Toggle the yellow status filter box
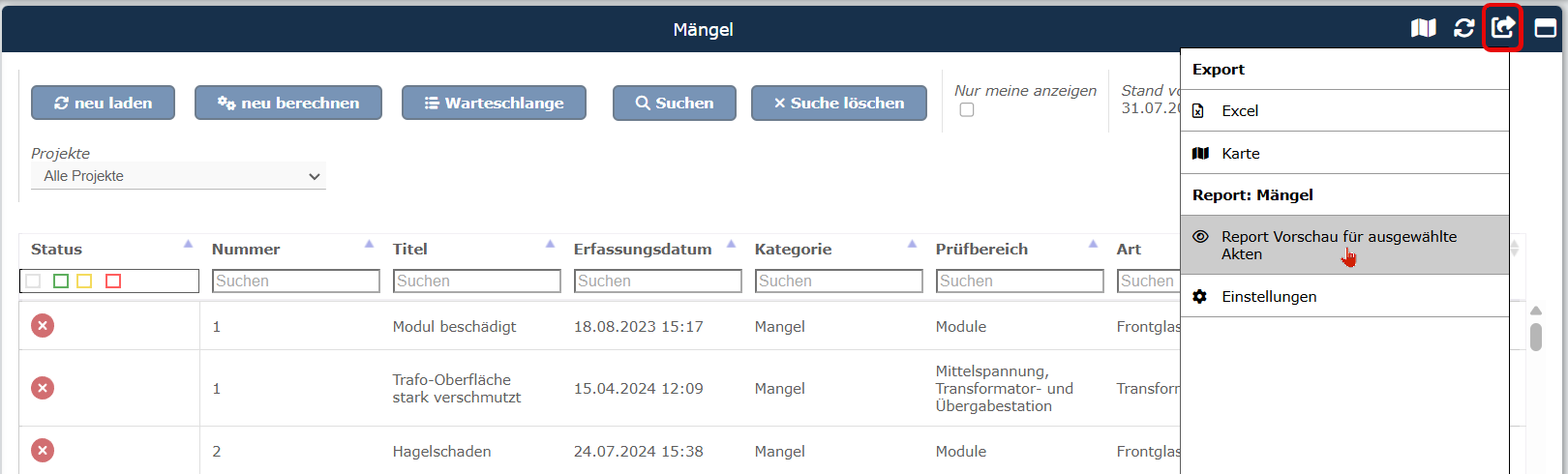 84,281
